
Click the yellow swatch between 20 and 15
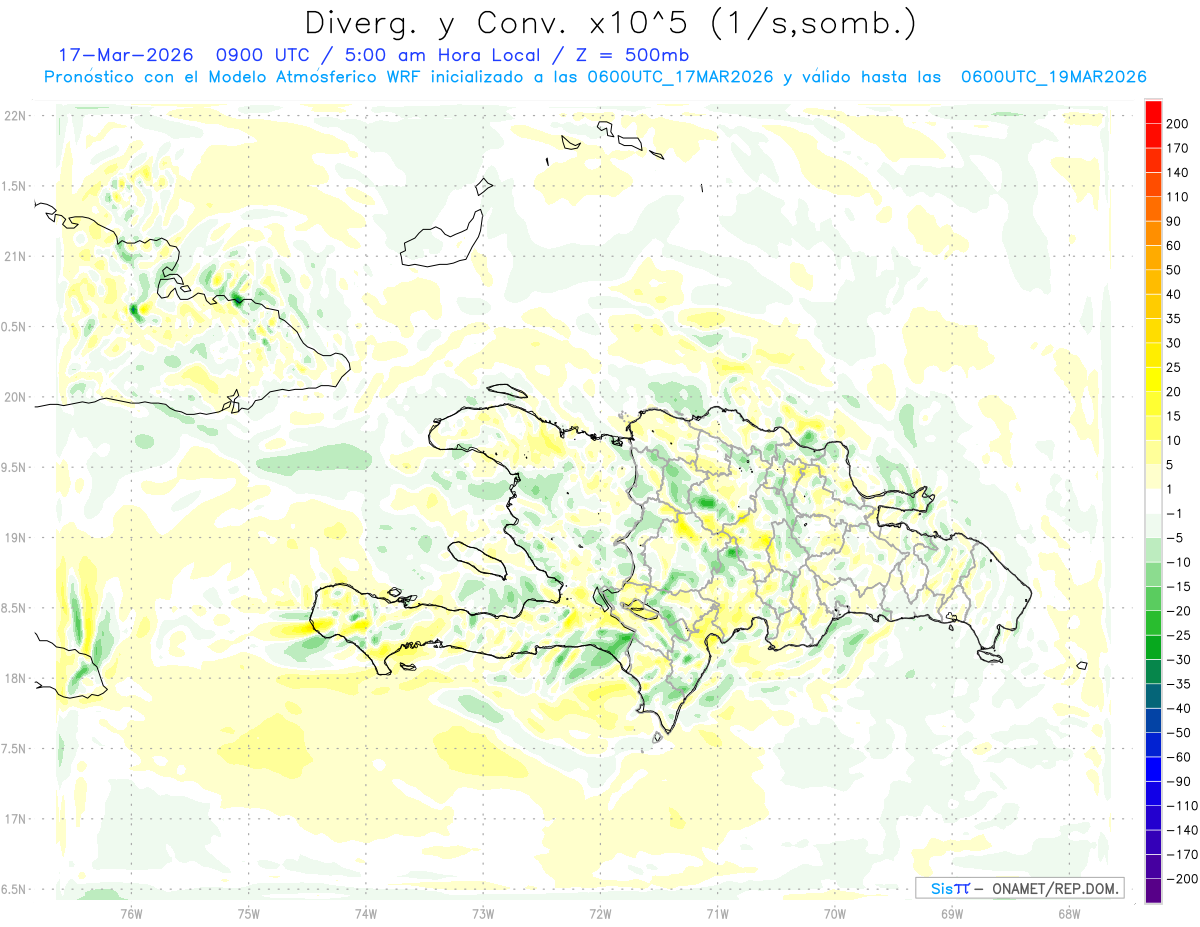coord(1153,404)
